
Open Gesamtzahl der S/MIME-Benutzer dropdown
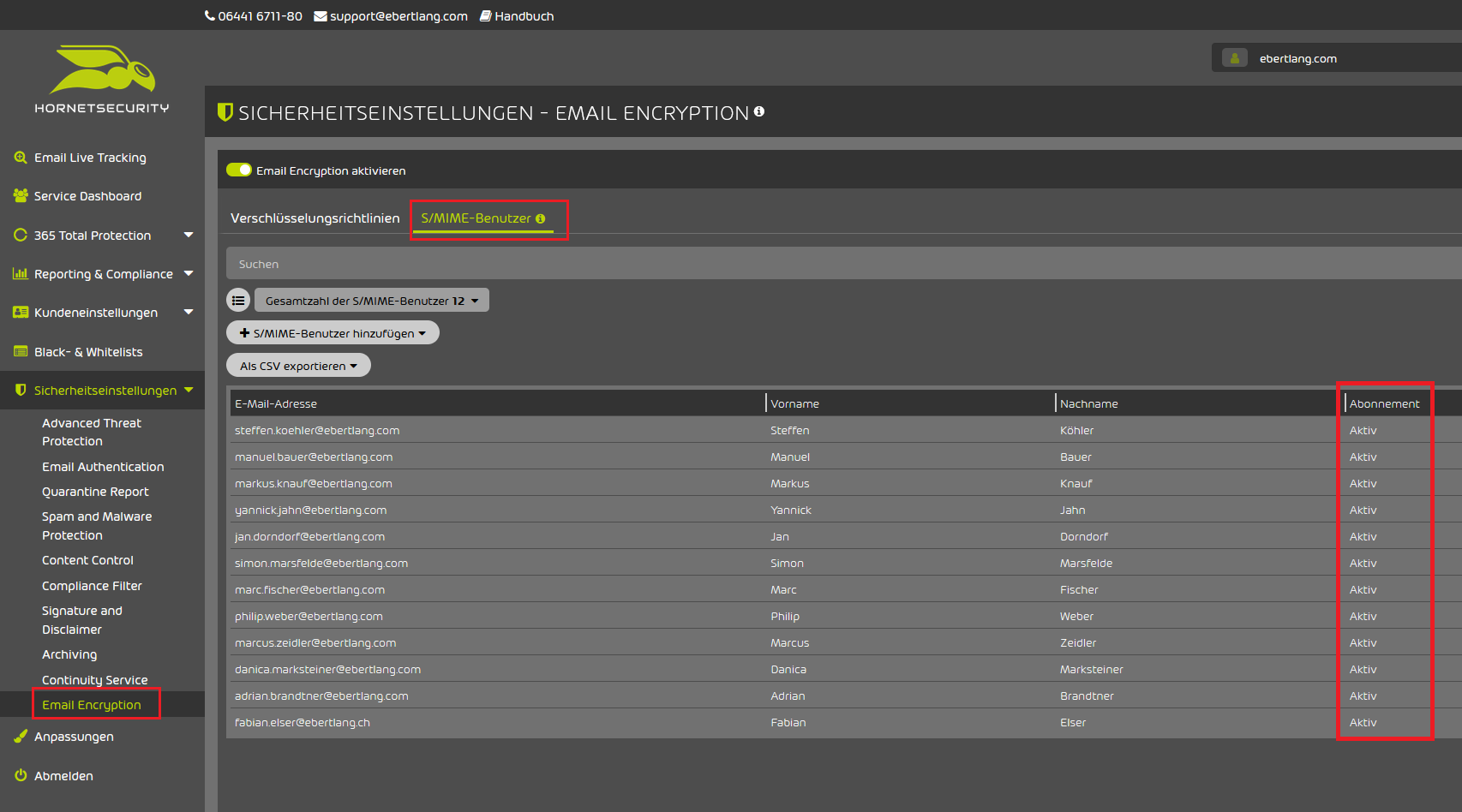click(x=372, y=301)
